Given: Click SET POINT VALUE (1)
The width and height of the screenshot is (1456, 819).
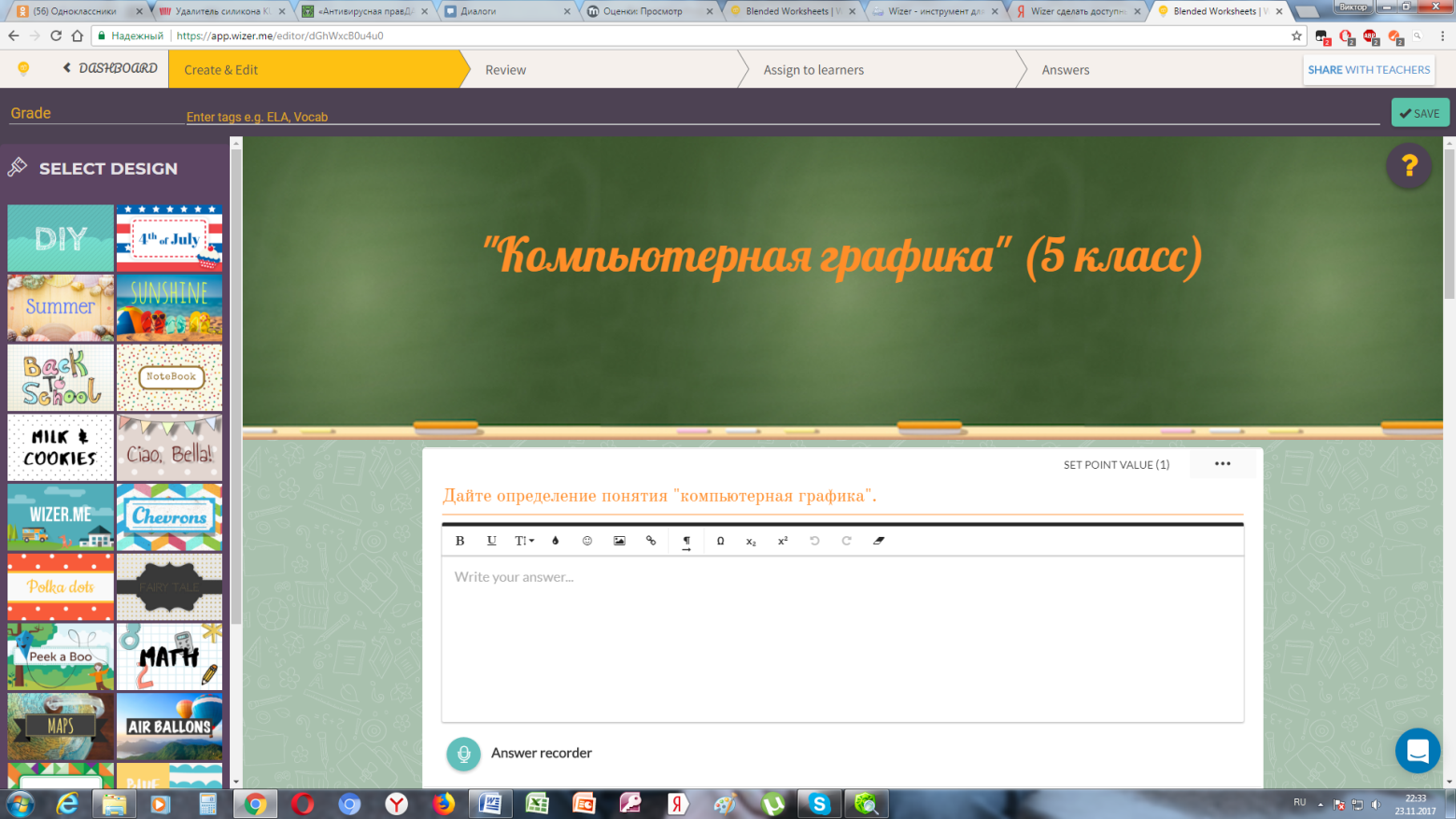Looking at the screenshot, I should (x=1116, y=465).
